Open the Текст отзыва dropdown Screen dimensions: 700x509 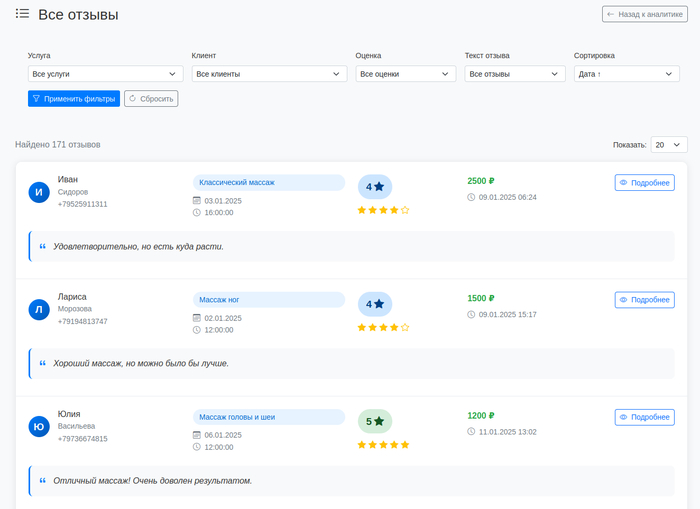515,74
